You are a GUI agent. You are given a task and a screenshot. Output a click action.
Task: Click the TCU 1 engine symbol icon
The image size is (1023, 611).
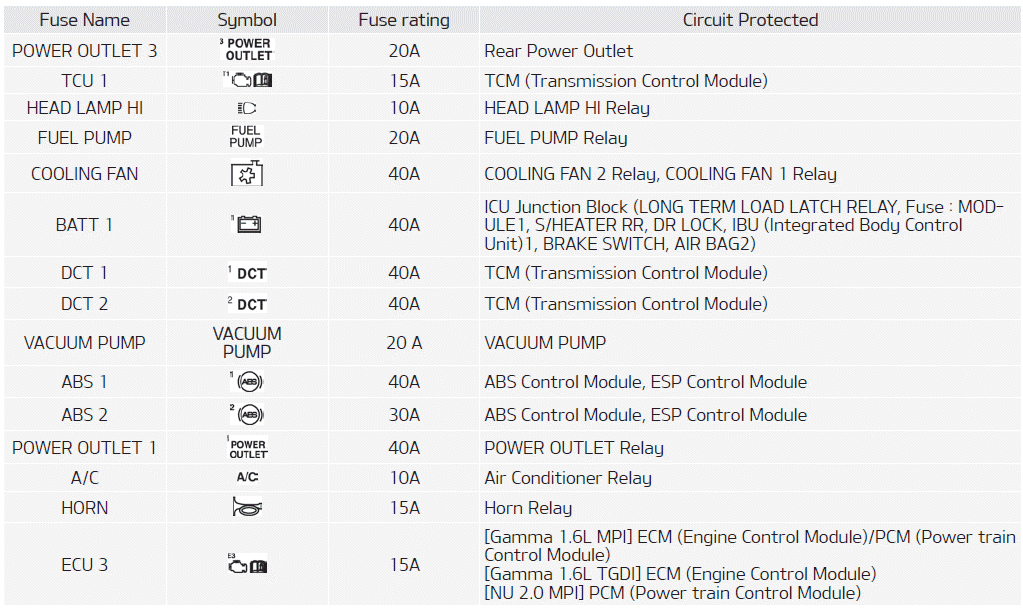point(247,80)
